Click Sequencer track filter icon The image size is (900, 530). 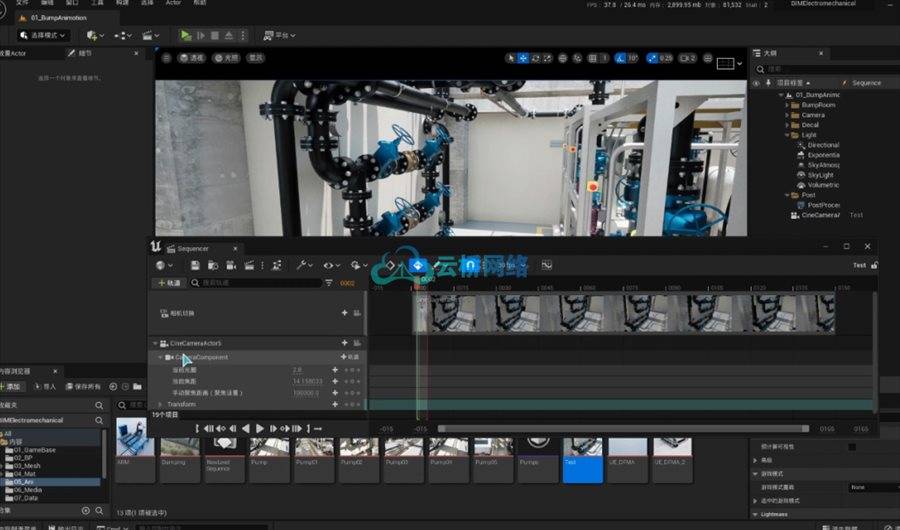[x=329, y=283]
